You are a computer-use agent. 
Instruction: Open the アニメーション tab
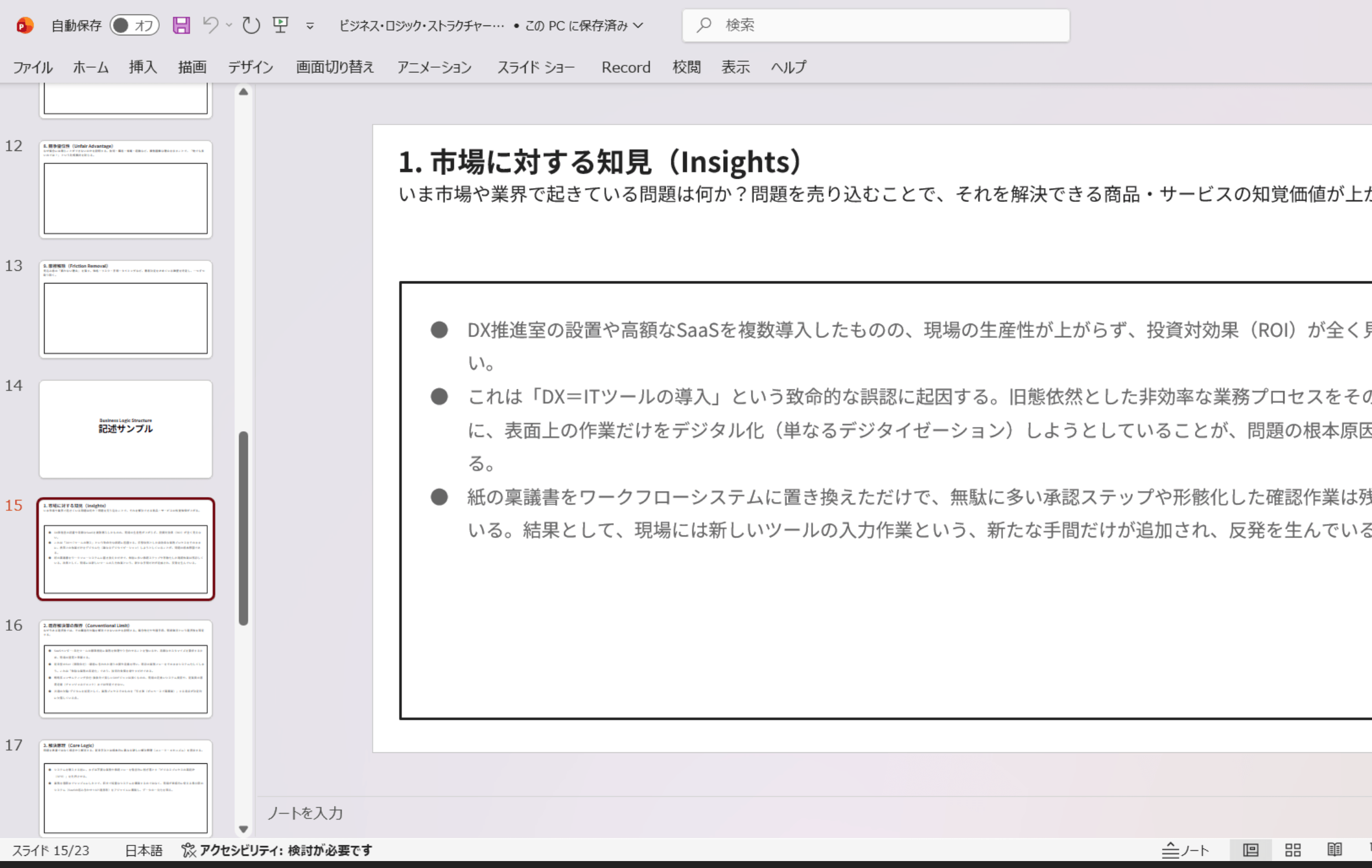[x=434, y=67]
